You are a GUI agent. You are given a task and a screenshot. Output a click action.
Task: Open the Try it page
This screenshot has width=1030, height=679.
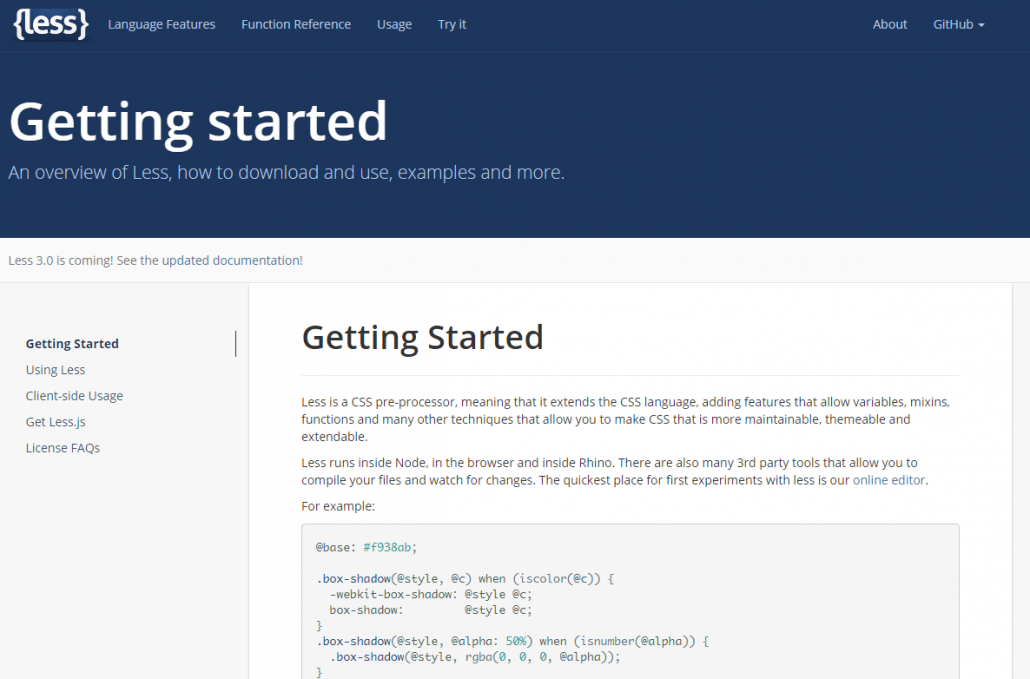coord(452,24)
